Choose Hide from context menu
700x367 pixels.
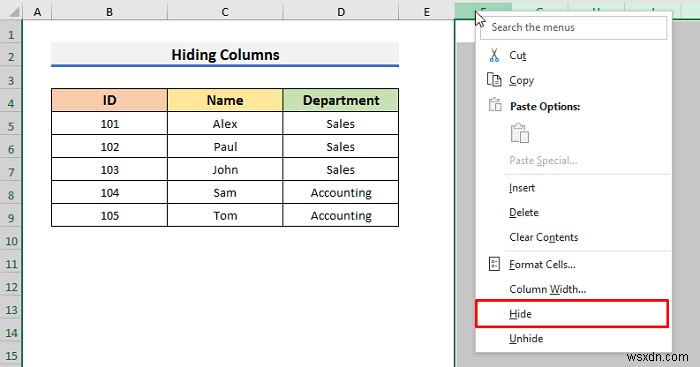[x=572, y=314]
